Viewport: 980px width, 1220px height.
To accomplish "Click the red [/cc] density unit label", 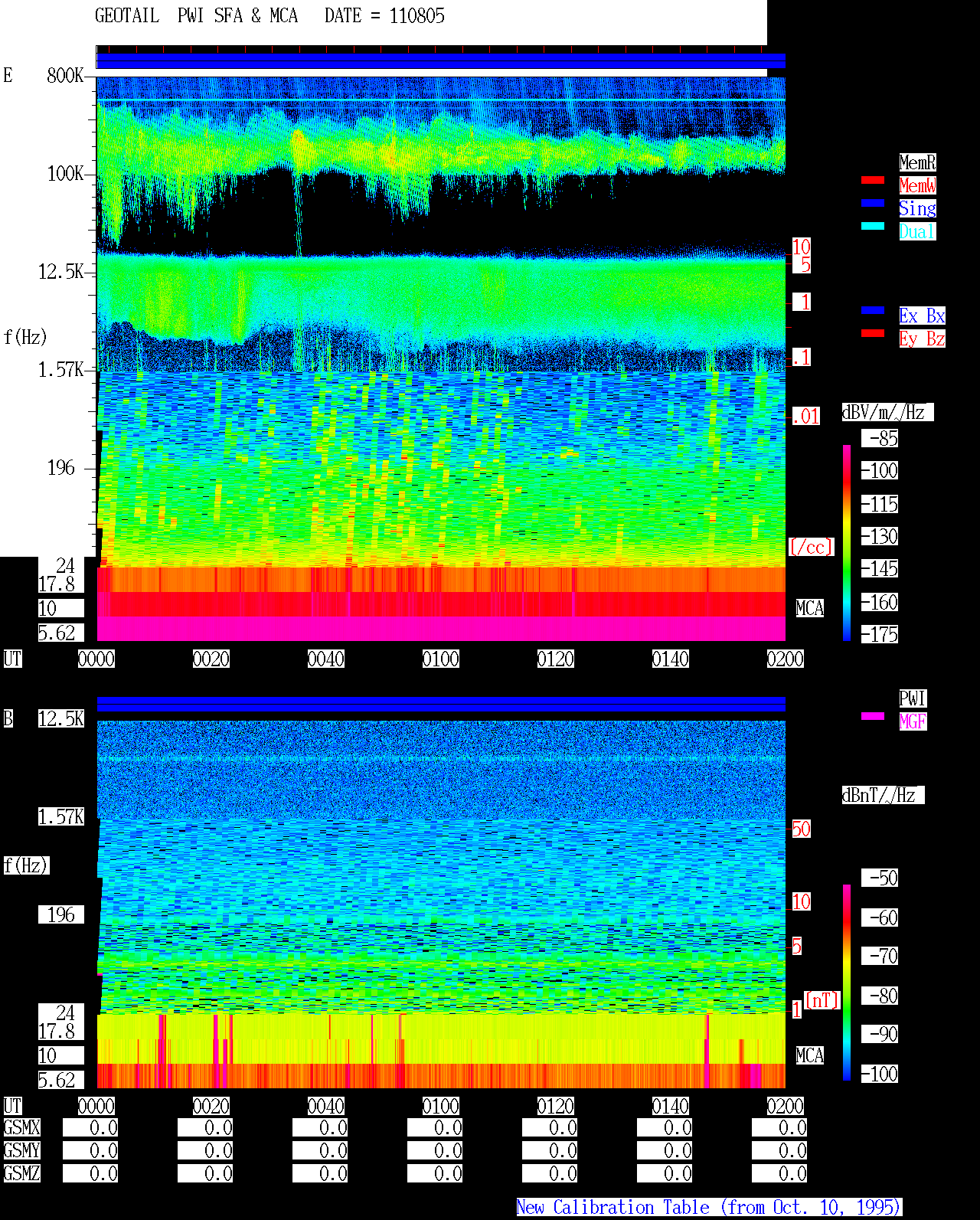I will [811, 547].
